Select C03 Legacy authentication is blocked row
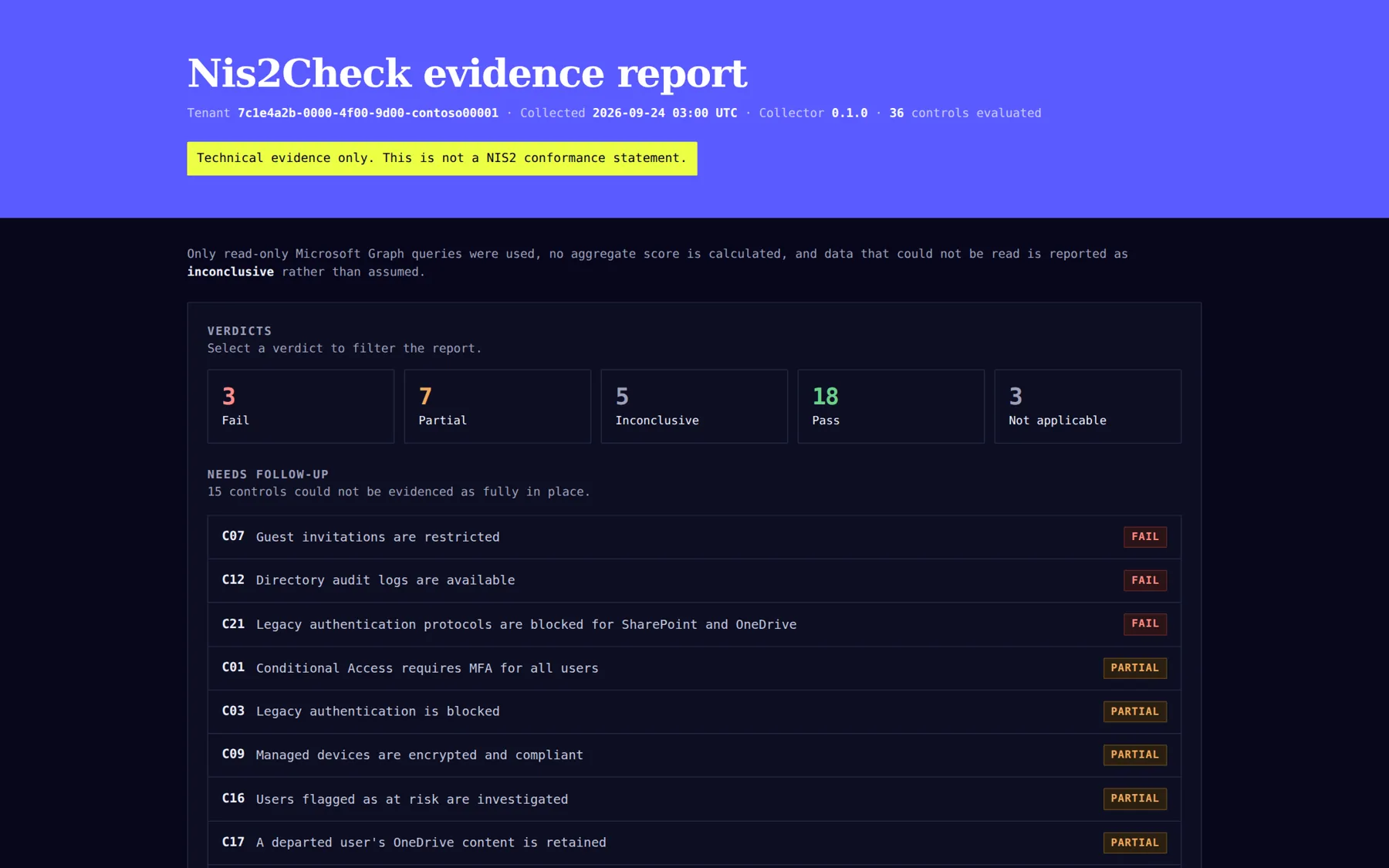1389x868 pixels. (694, 711)
